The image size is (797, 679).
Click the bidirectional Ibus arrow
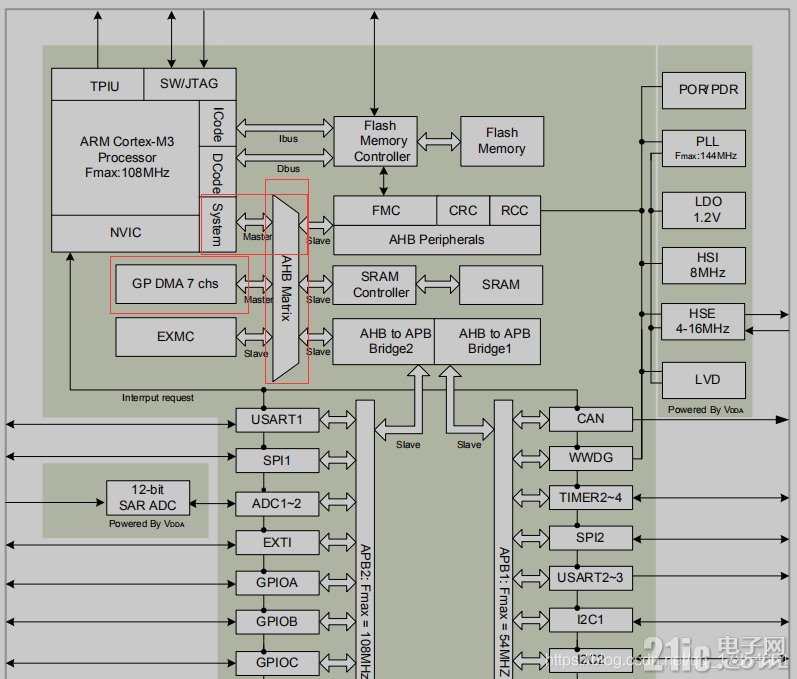coord(285,128)
